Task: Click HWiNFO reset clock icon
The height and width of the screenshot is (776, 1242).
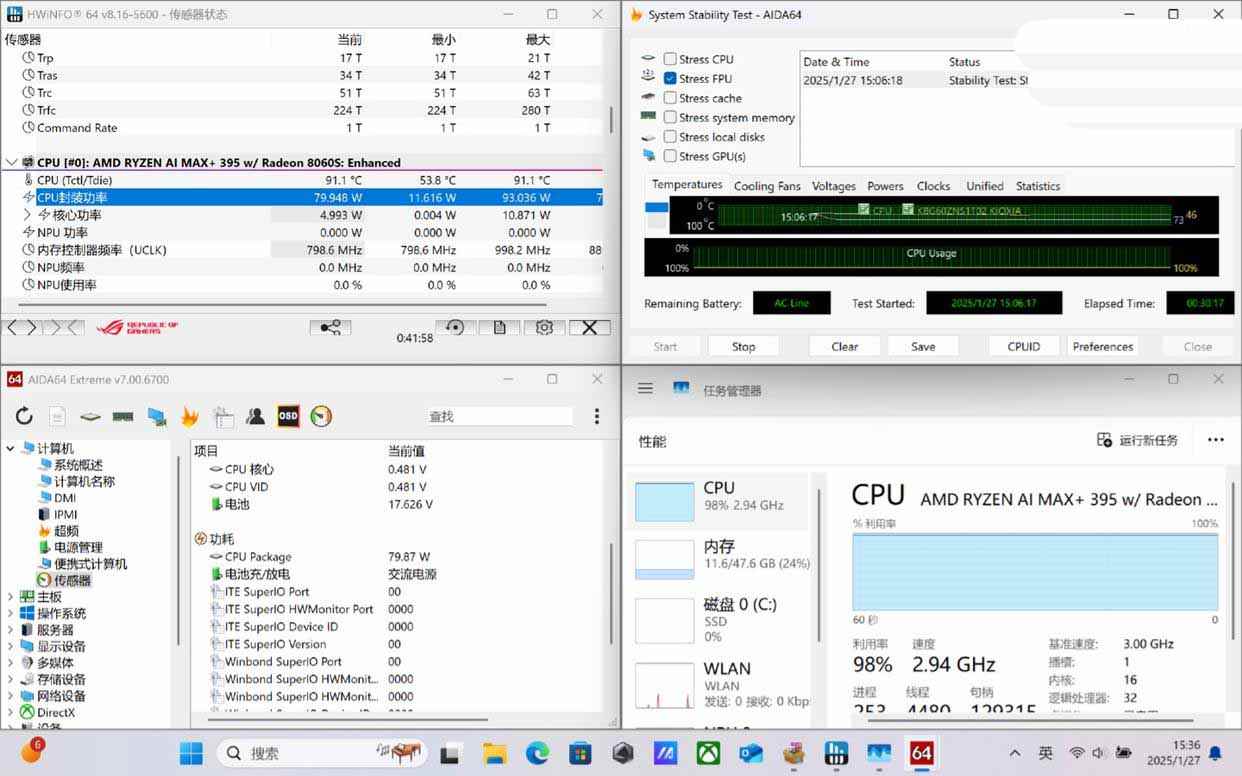Action: coord(455,328)
